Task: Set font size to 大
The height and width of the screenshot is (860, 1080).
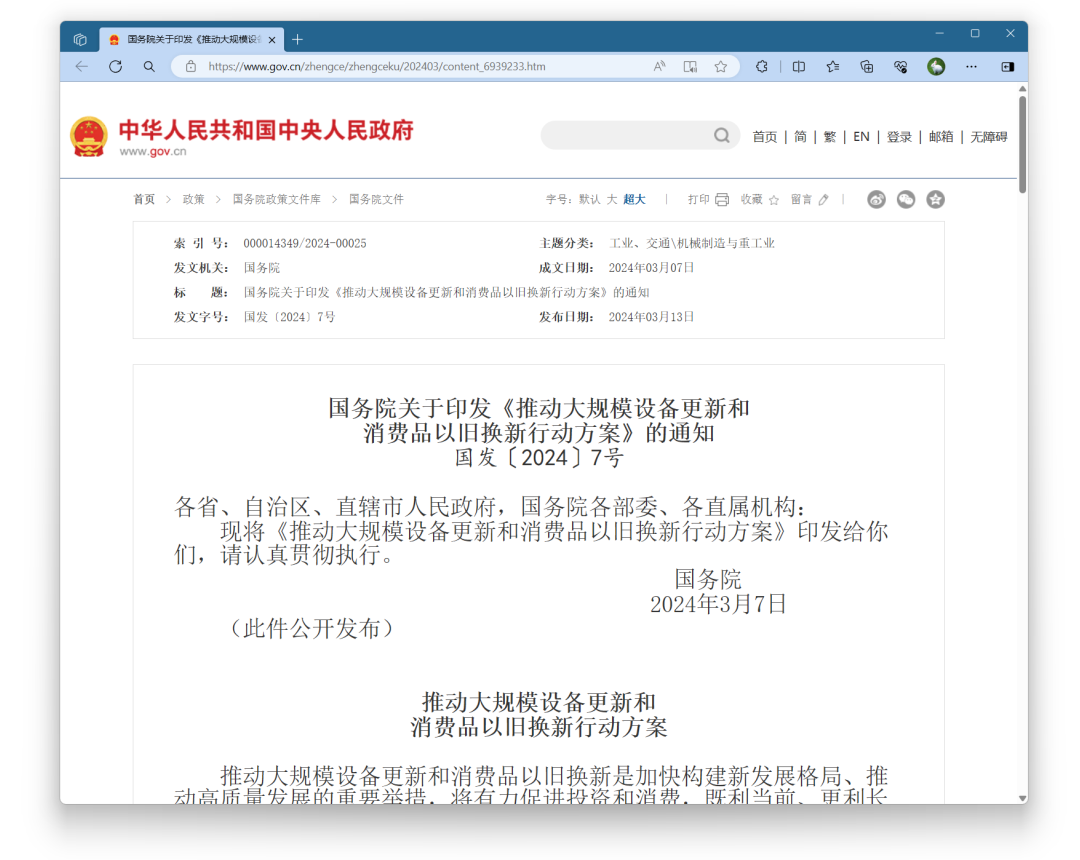Action: pyautogui.click(x=612, y=200)
